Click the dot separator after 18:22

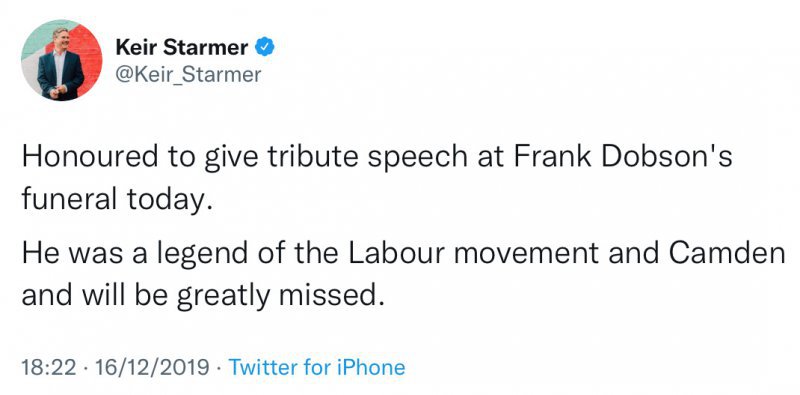click(86, 368)
